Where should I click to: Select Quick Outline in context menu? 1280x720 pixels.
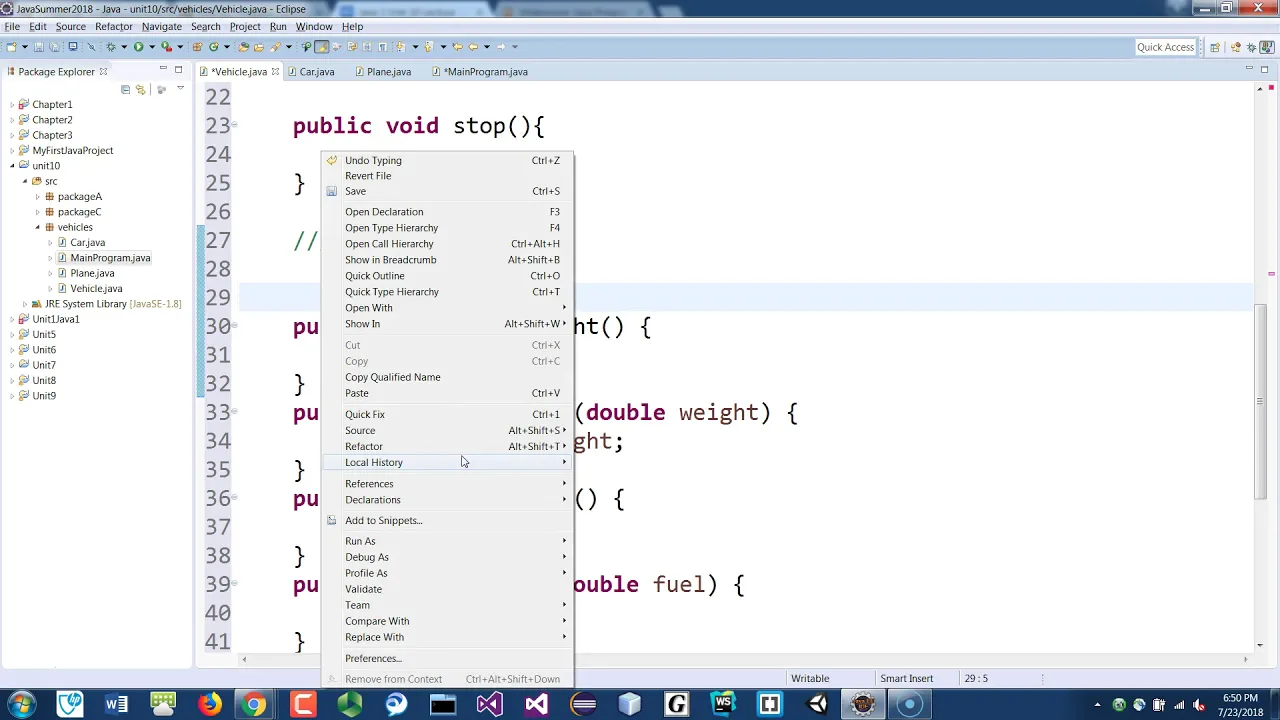pyautogui.click(x=448, y=276)
